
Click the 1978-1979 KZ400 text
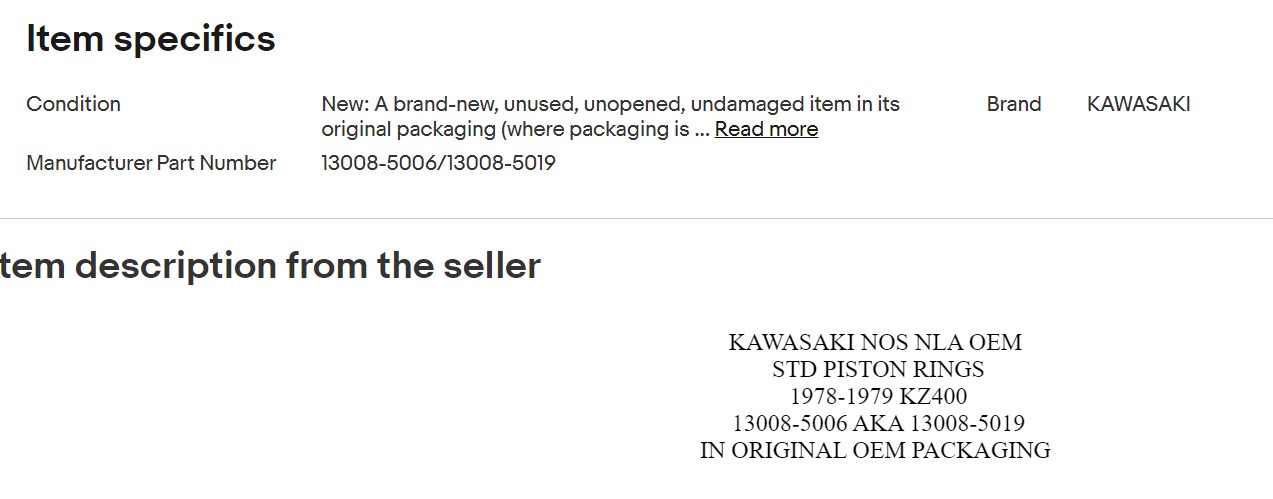click(878, 396)
